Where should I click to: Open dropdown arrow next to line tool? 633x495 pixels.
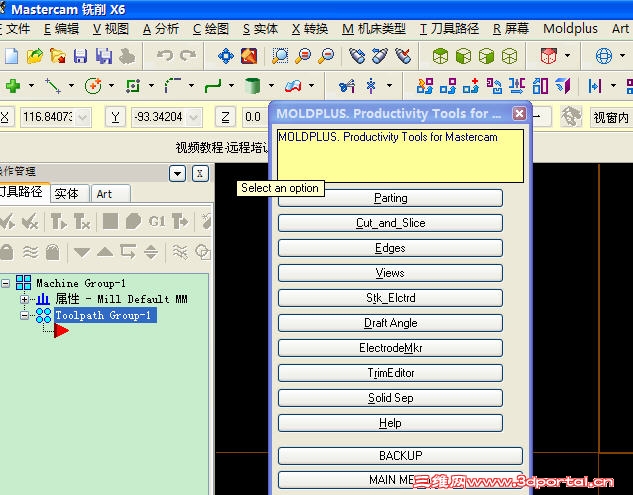pos(71,86)
